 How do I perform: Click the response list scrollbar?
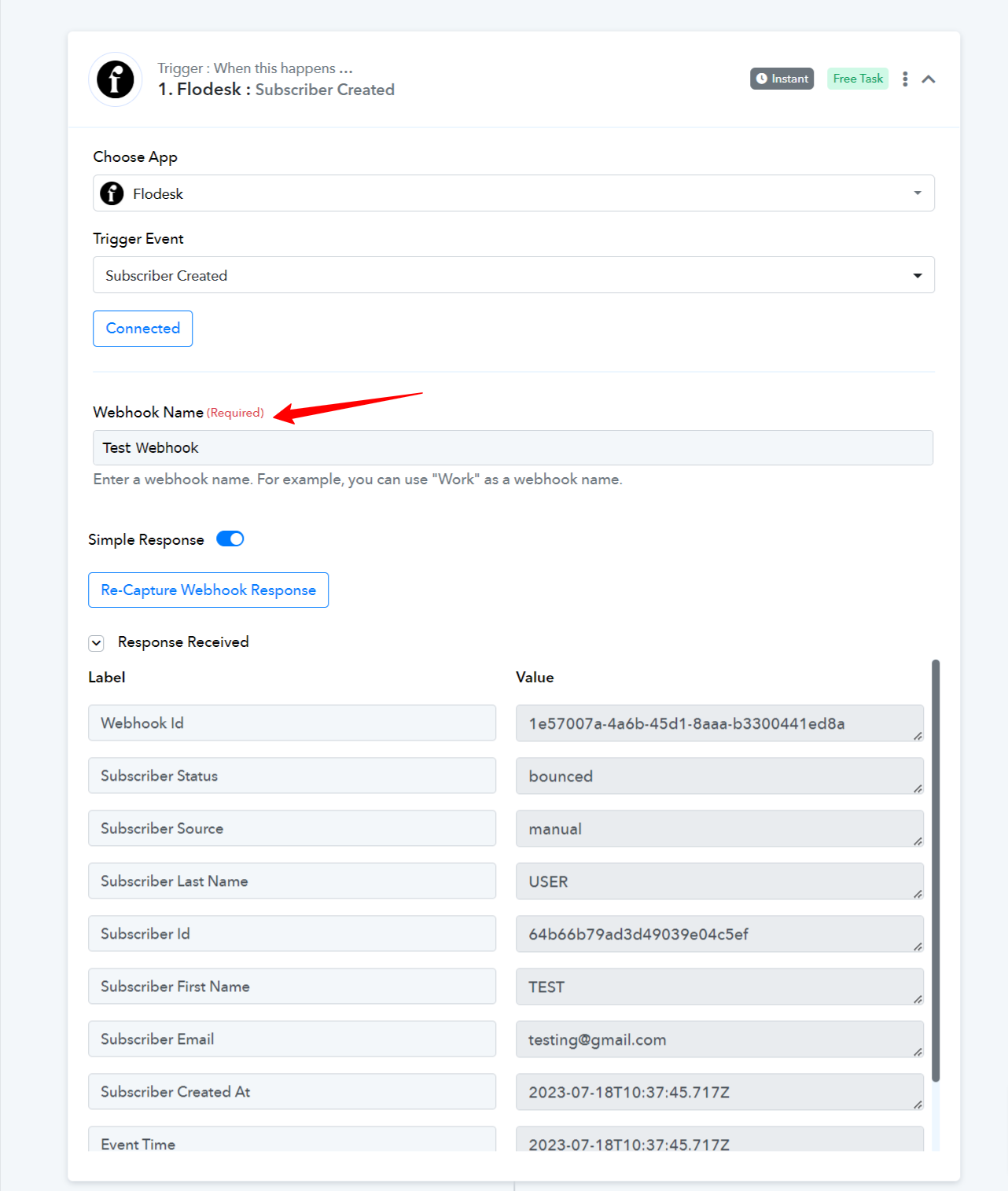pyautogui.click(x=936, y=871)
